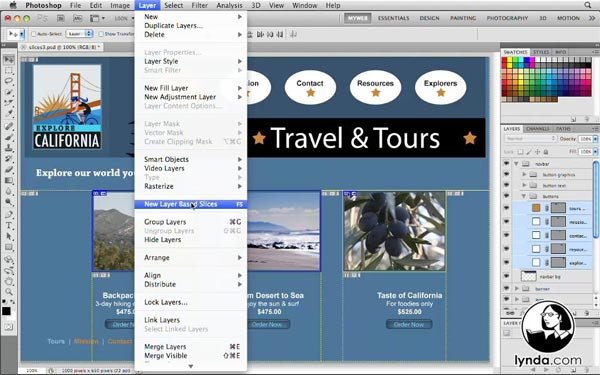600x375 pixels.
Task: Open the Opacity dropdown arrow
Action: point(595,139)
